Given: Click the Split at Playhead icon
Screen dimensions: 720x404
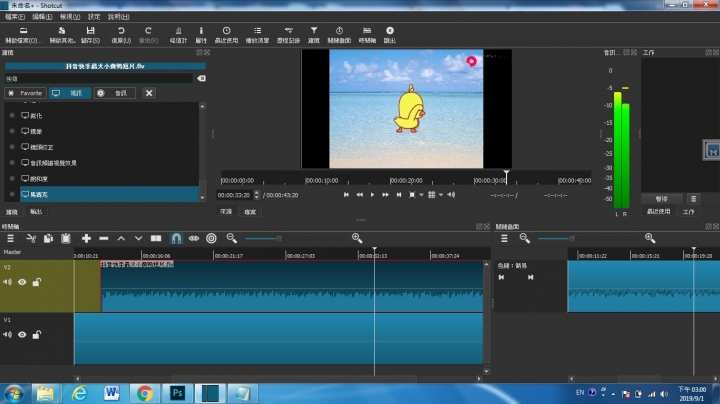Looking at the screenshot, I should click(156, 238).
